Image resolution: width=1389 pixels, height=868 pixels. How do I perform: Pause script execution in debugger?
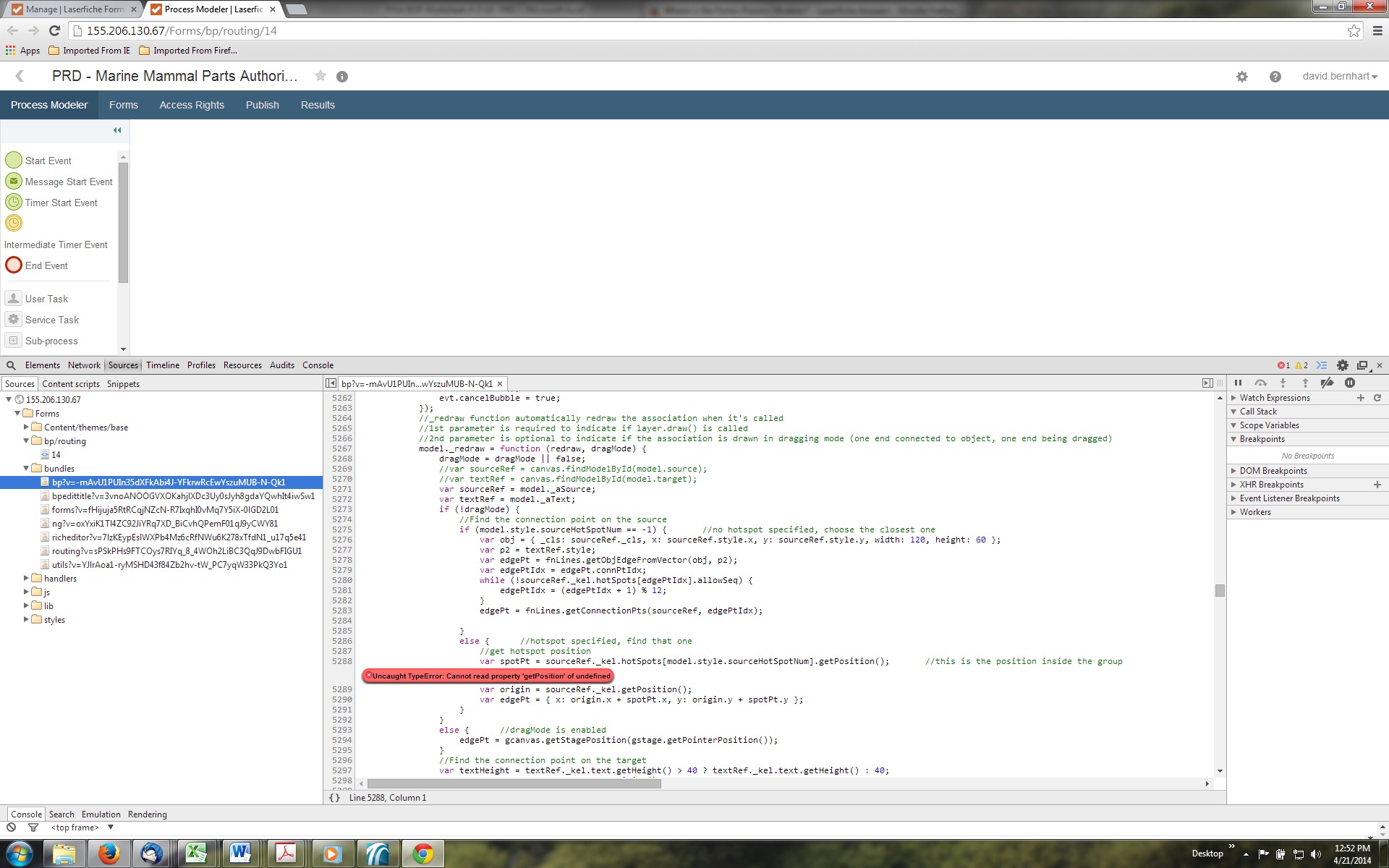click(x=1238, y=383)
